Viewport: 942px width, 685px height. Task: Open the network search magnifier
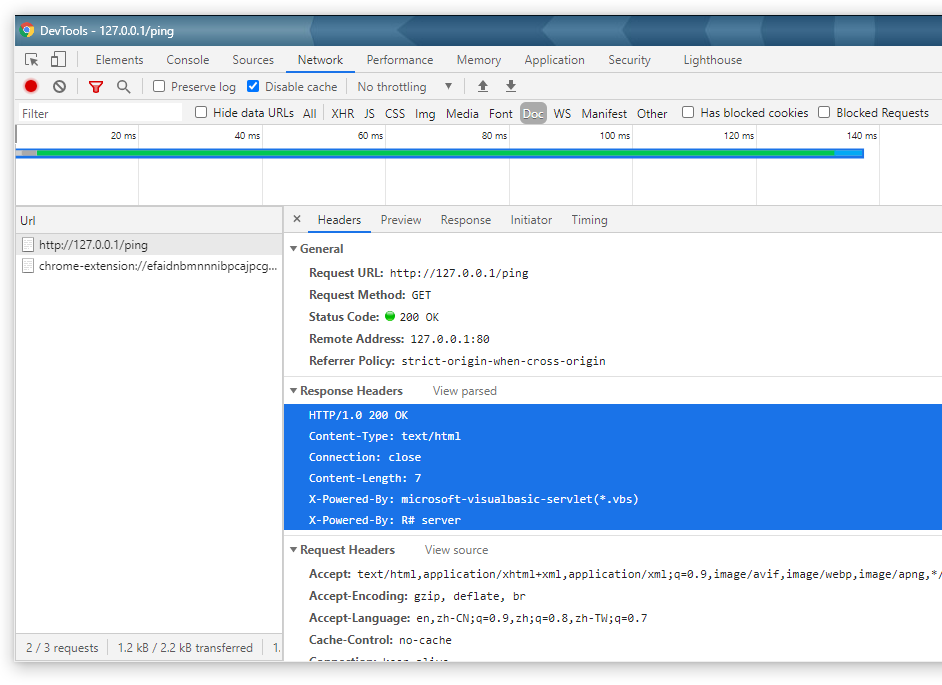[x=123, y=87]
